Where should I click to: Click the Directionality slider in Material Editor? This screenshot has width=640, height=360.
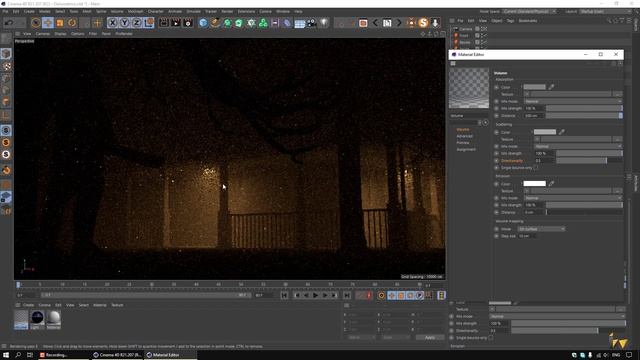(589, 160)
